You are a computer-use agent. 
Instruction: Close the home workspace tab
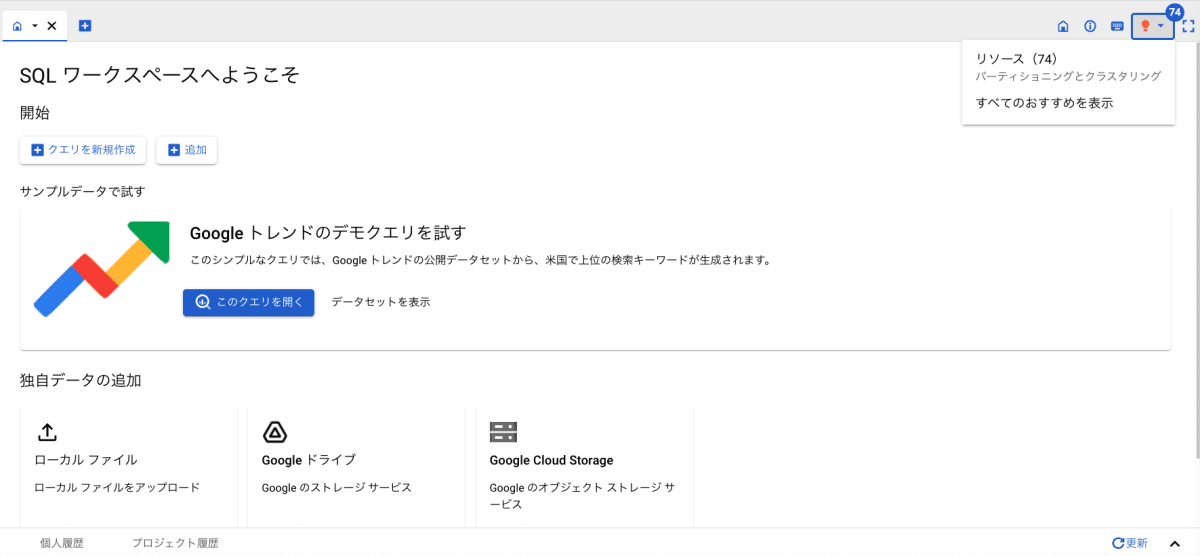point(52,25)
